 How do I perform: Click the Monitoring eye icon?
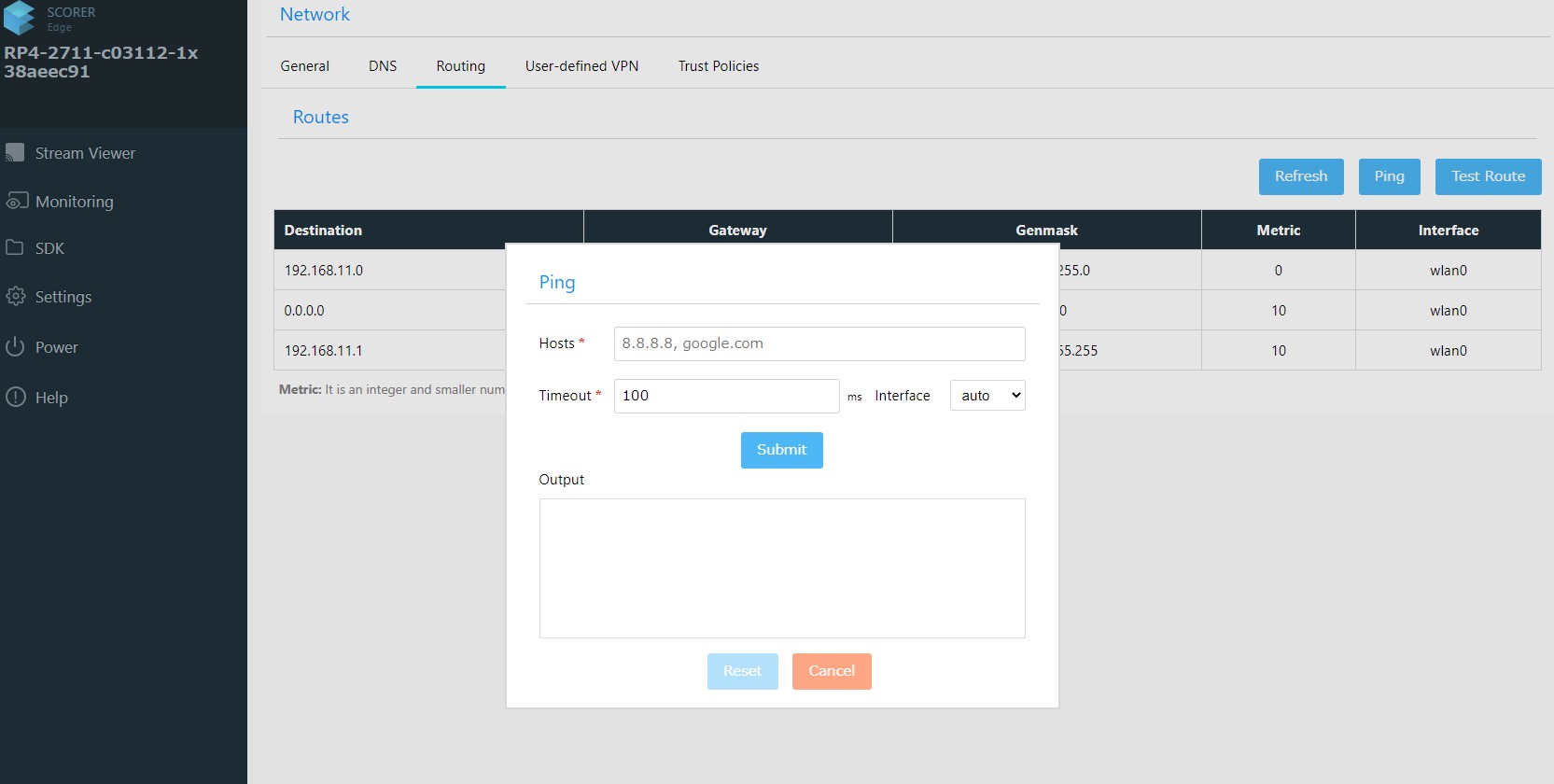pyautogui.click(x=16, y=202)
